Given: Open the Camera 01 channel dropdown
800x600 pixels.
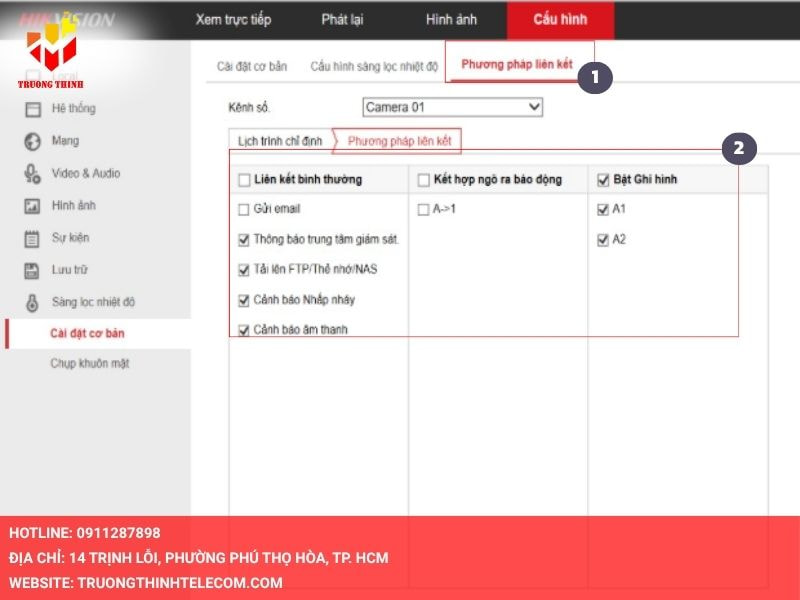Looking at the screenshot, I should (452, 107).
